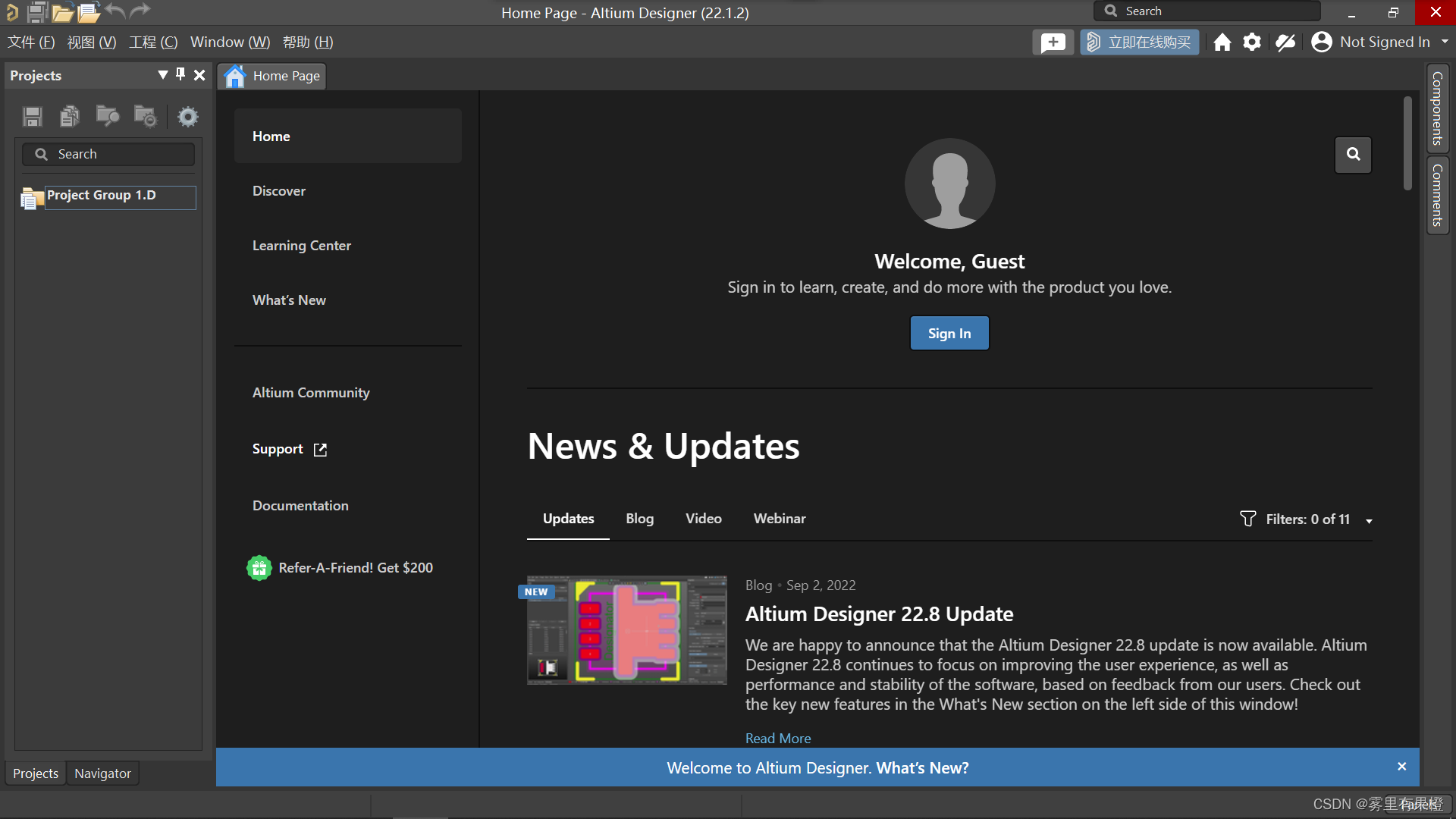Screen dimensions: 1456x819
Task: Click the Undo arrow icon
Action: tap(115, 11)
